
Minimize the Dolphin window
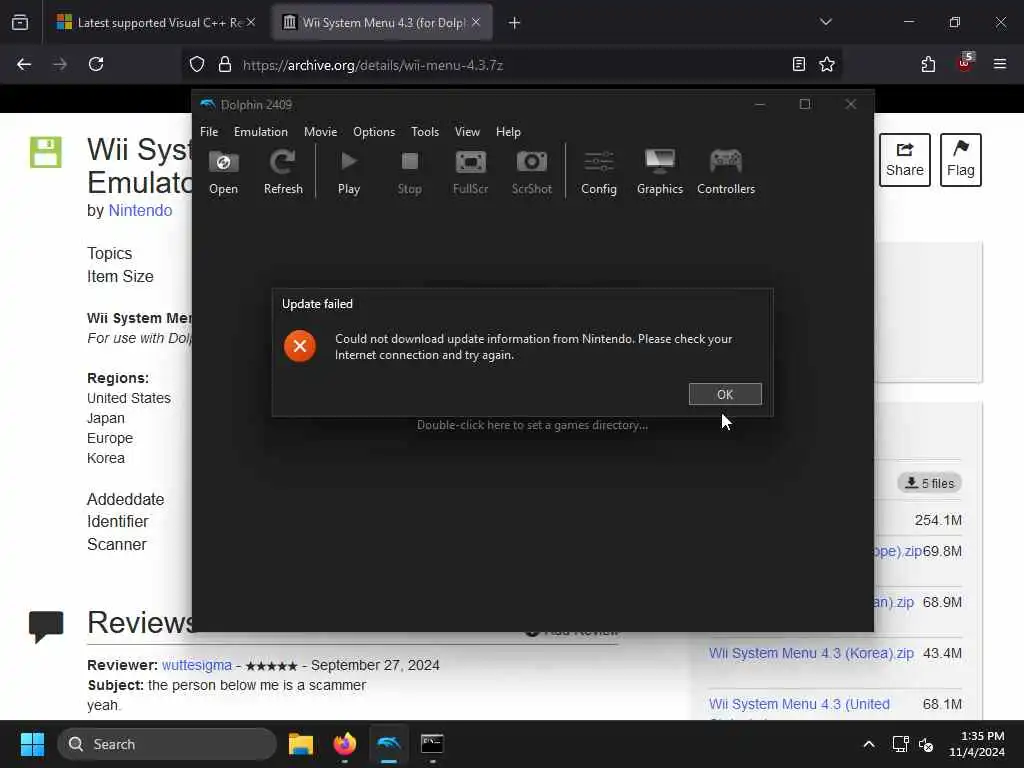click(x=760, y=104)
